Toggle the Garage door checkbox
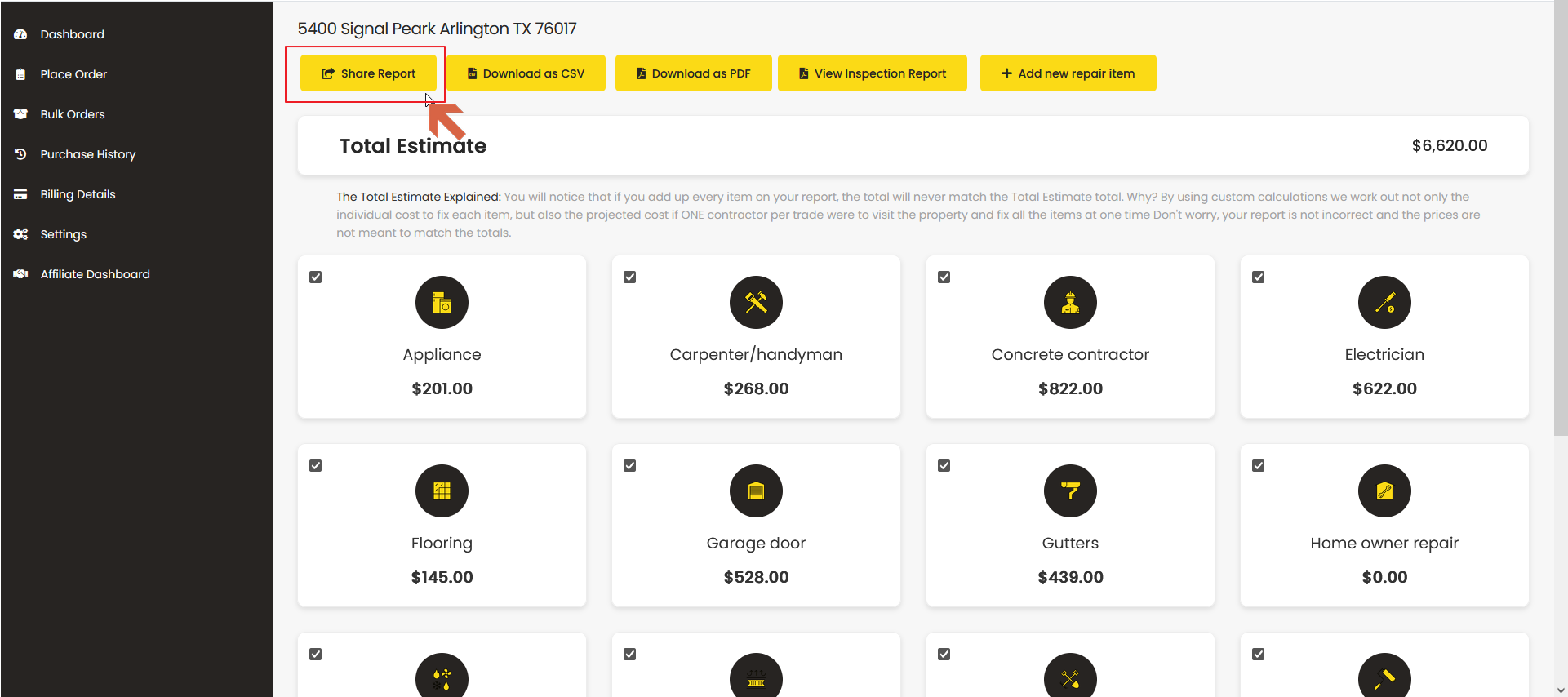The height and width of the screenshot is (697, 1568). point(630,466)
